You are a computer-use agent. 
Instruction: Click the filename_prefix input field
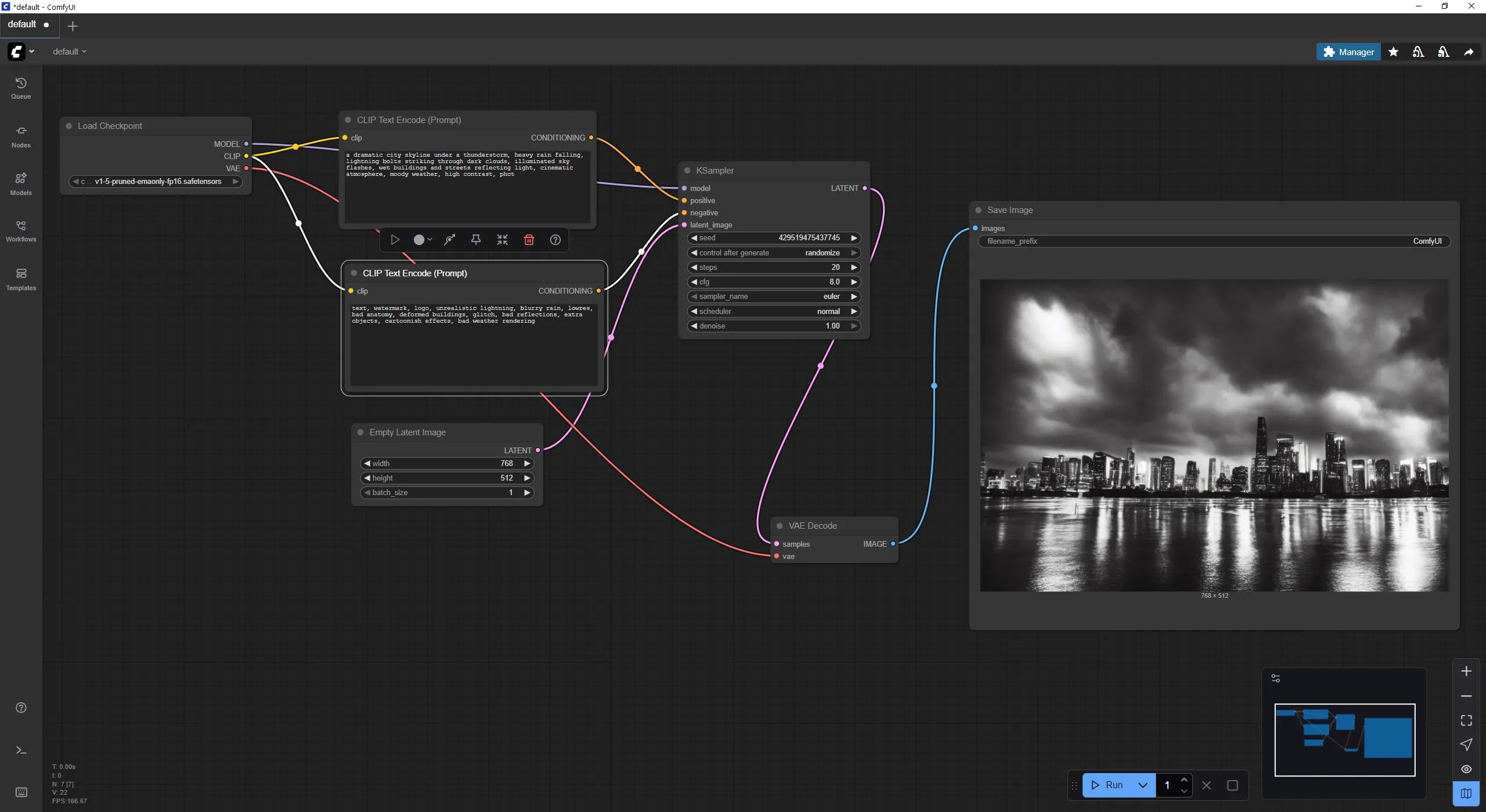[x=1214, y=241]
